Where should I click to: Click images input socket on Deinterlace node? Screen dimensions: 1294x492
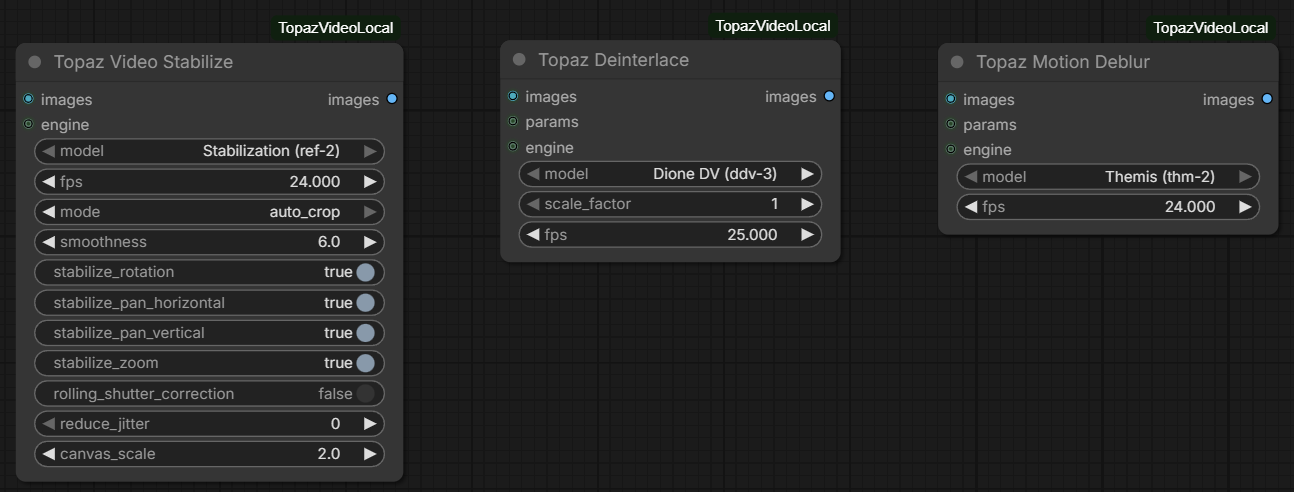coord(513,96)
